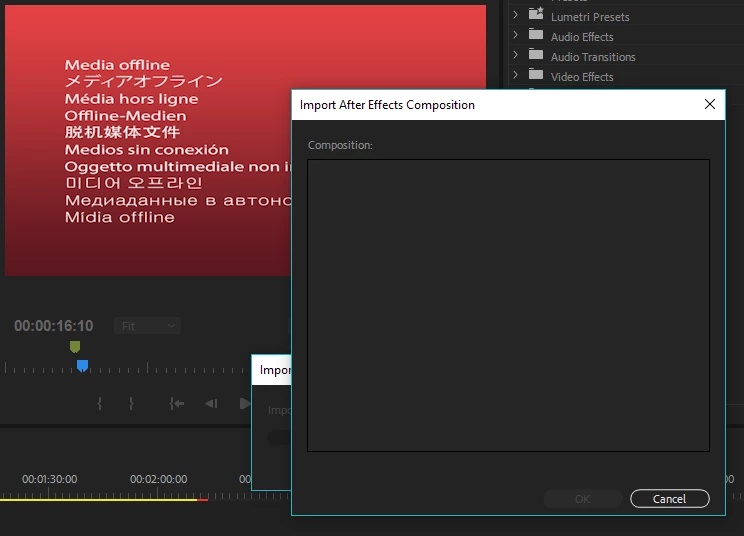
Task: Expand the Video Effects folder
Action: (516, 74)
